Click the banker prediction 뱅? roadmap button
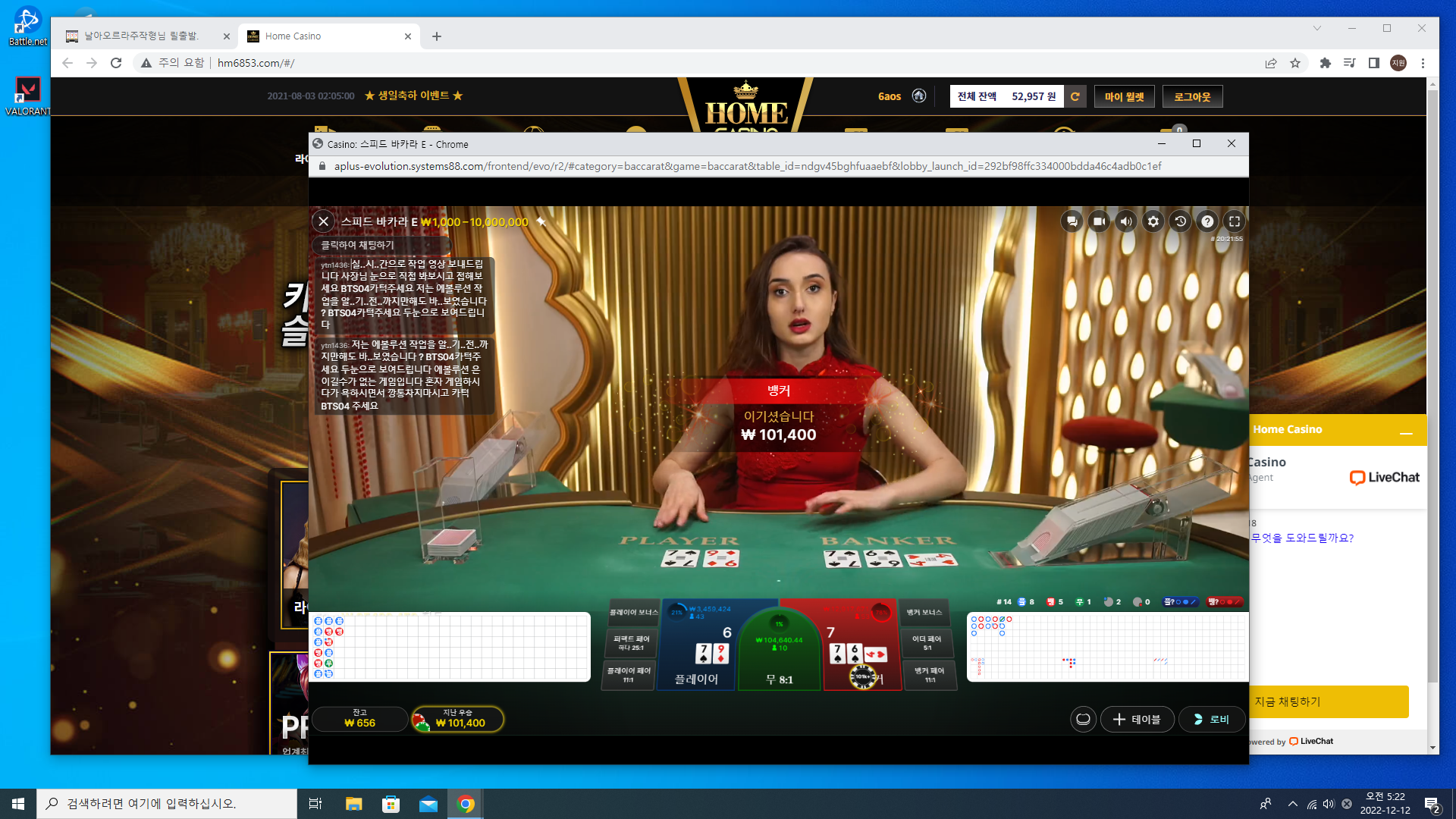 [x=1224, y=602]
